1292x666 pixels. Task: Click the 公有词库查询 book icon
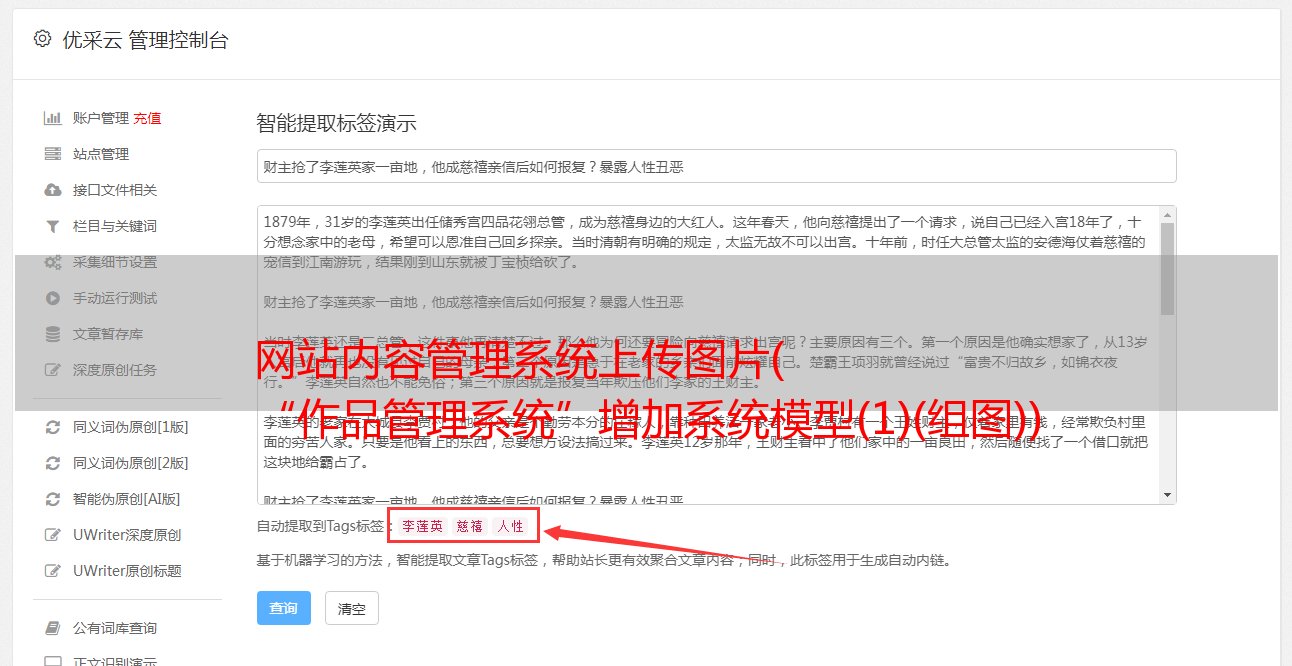click(53, 628)
